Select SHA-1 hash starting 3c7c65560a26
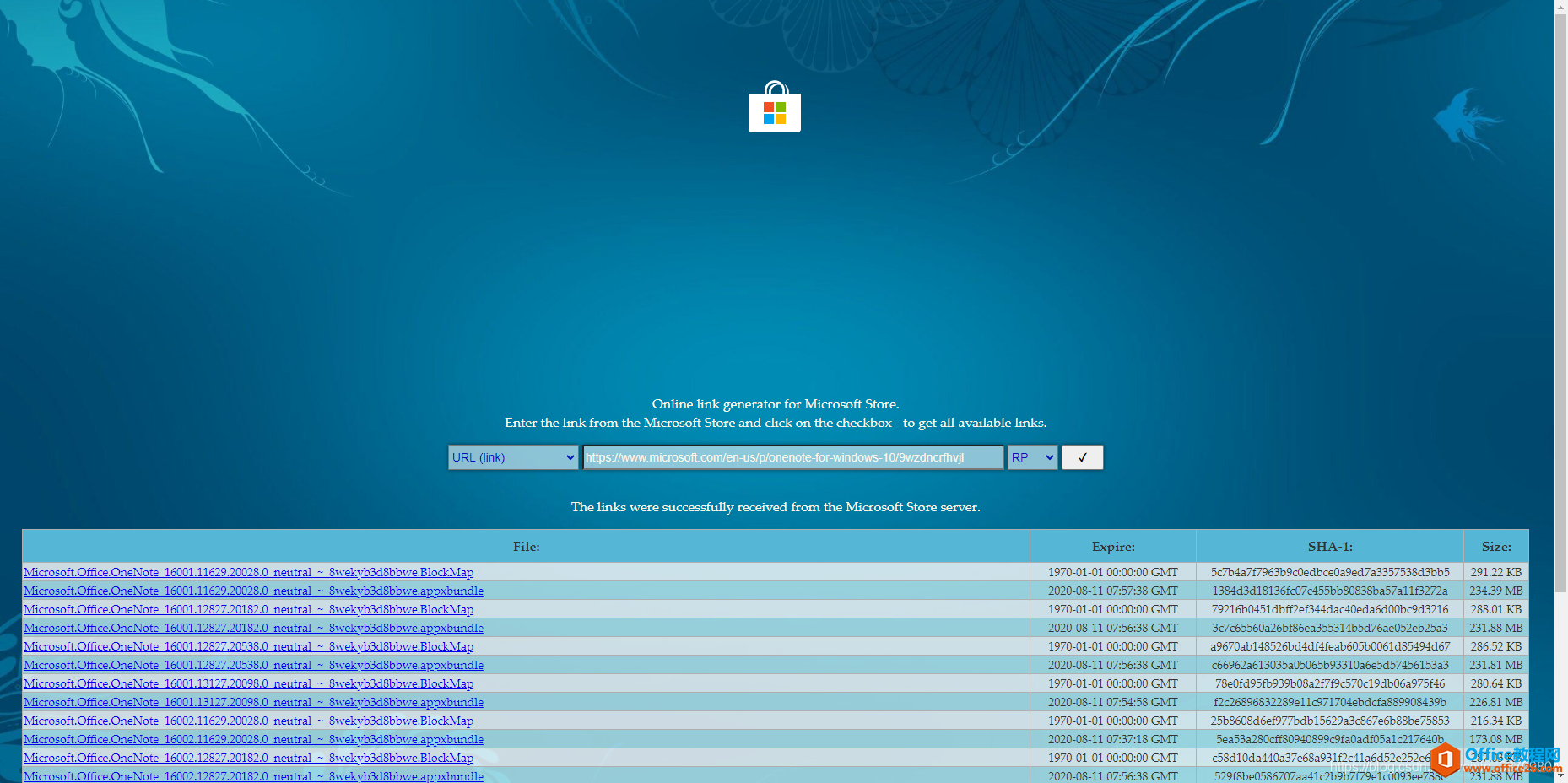Viewport: 1568px width, 783px height. coord(1330,628)
